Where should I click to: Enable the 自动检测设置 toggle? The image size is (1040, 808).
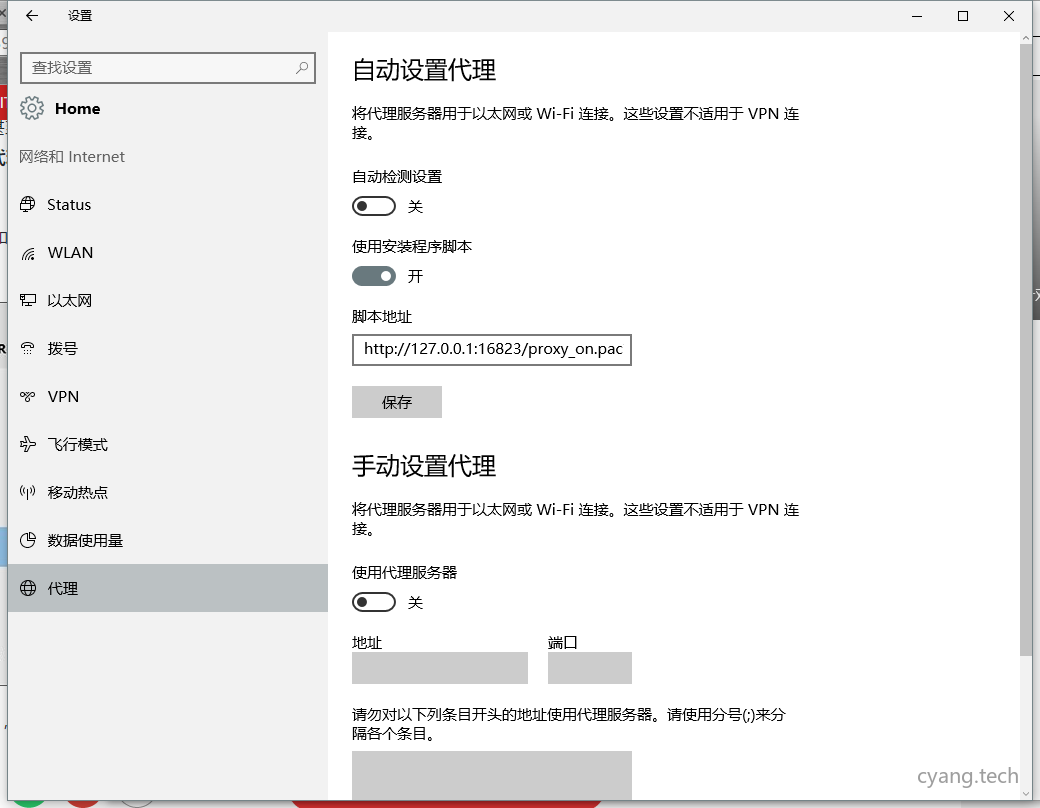[x=374, y=206]
